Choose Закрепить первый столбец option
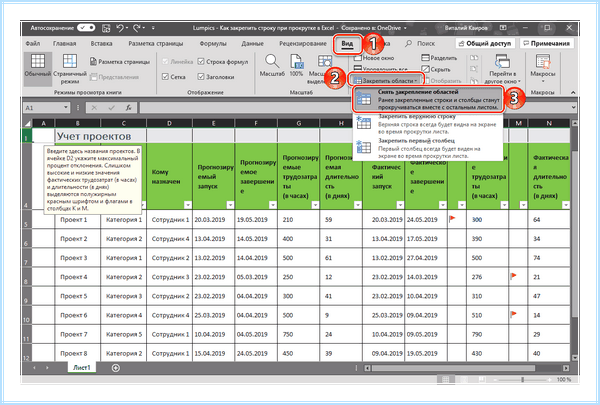The height and width of the screenshot is (405, 600). [x=427, y=148]
